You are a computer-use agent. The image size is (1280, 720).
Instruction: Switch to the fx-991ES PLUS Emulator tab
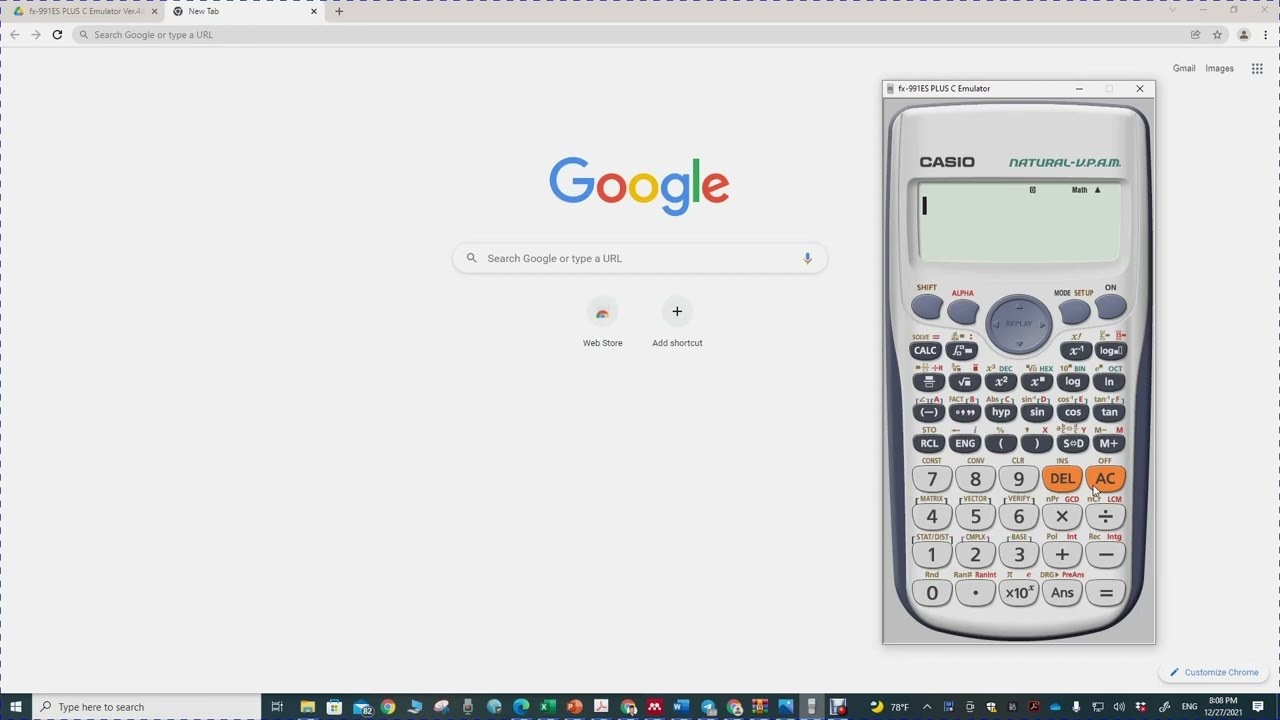(84, 11)
